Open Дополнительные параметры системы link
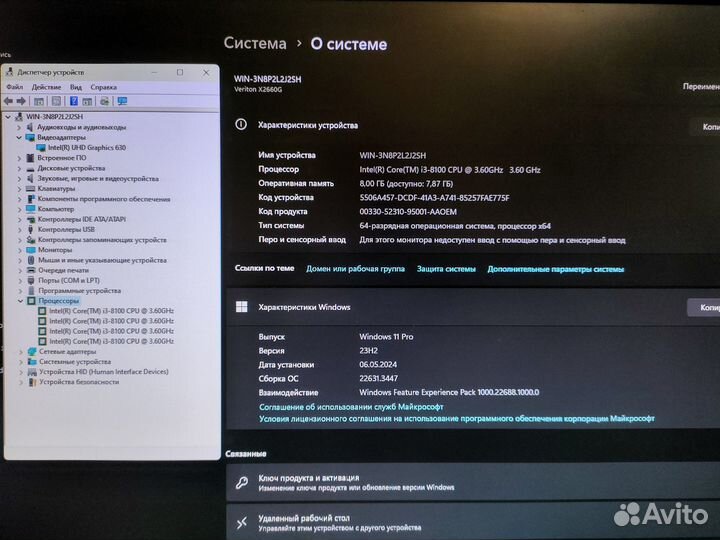 (x=556, y=269)
